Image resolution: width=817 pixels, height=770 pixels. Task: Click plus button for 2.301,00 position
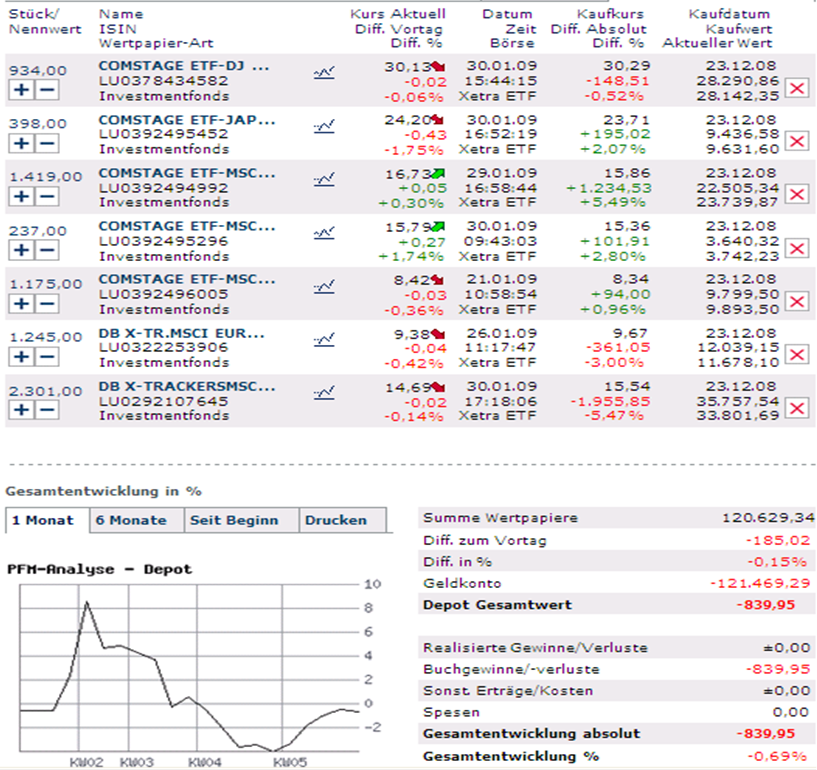[x=21, y=410]
